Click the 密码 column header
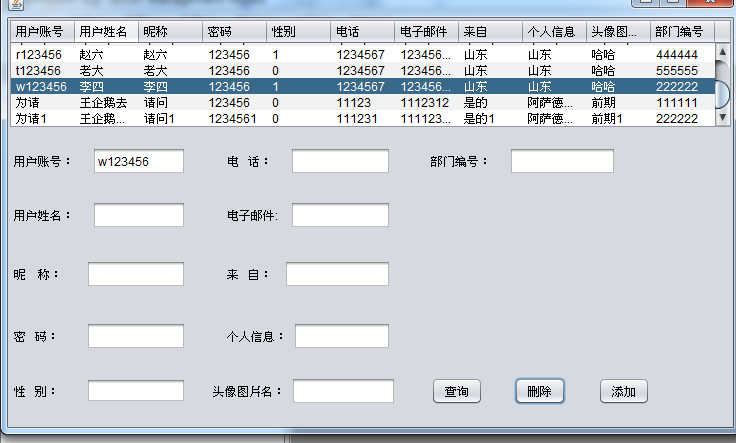736x443 pixels. point(234,32)
